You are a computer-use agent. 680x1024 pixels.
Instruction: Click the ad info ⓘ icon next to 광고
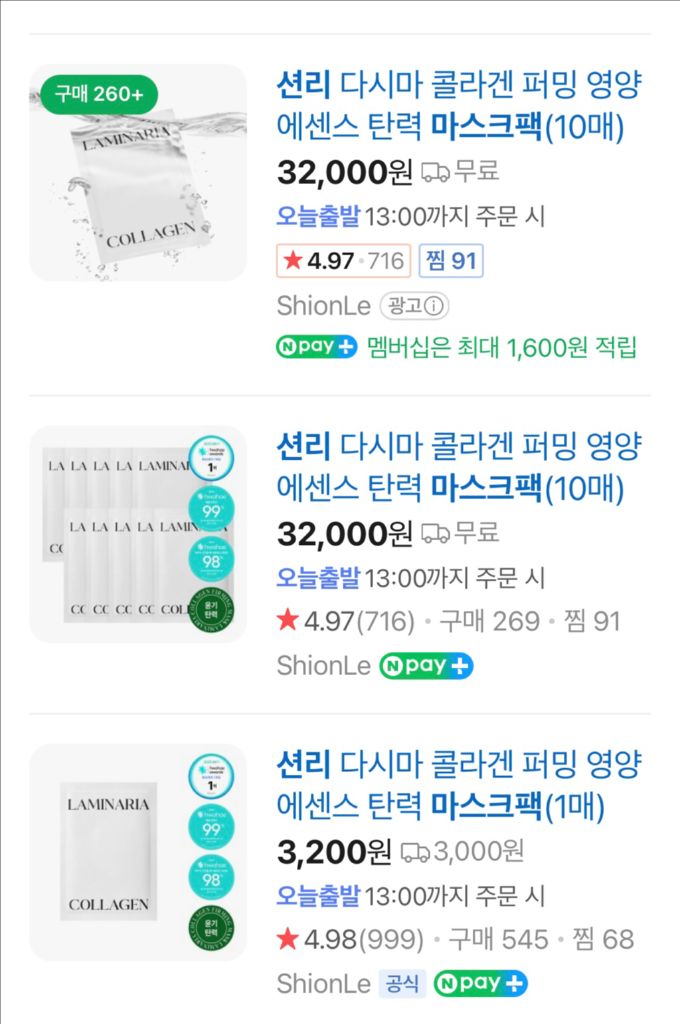[434, 307]
